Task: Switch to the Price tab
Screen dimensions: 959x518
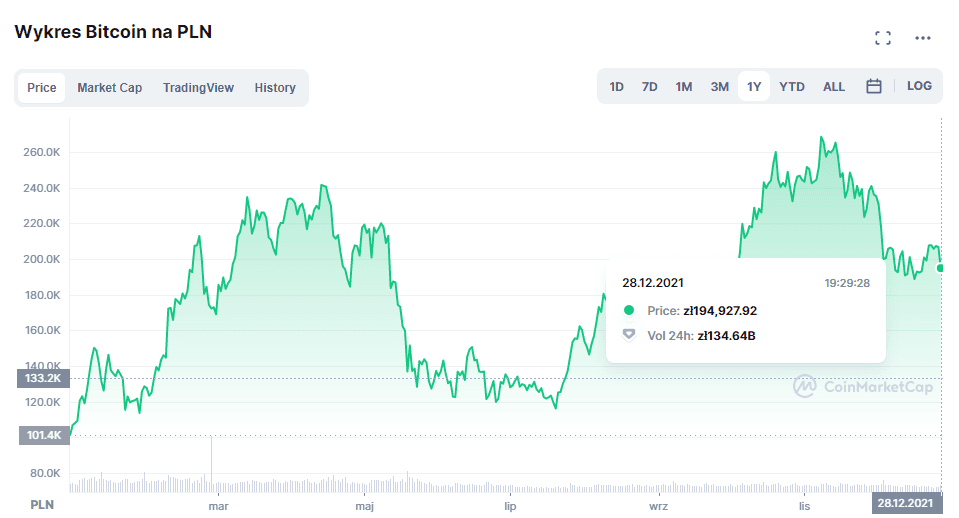Action: click(42, 88)
